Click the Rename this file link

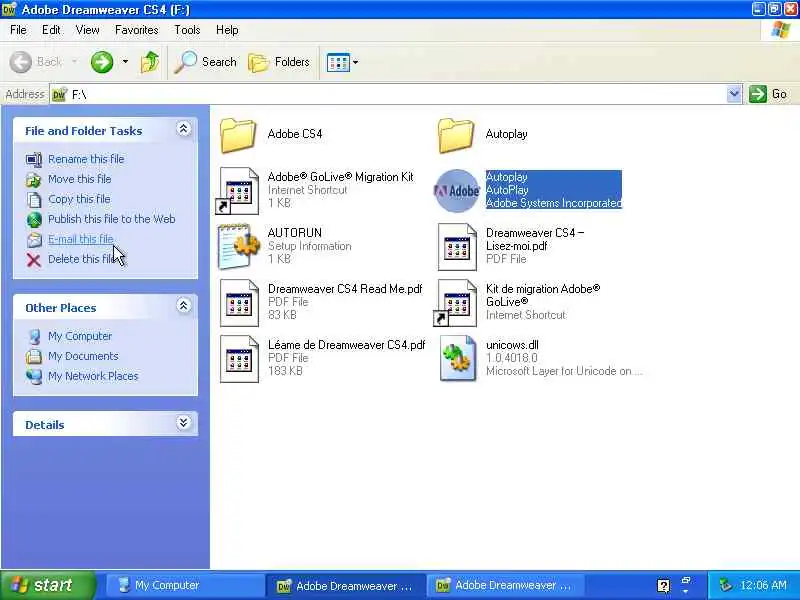pos(86,159)
